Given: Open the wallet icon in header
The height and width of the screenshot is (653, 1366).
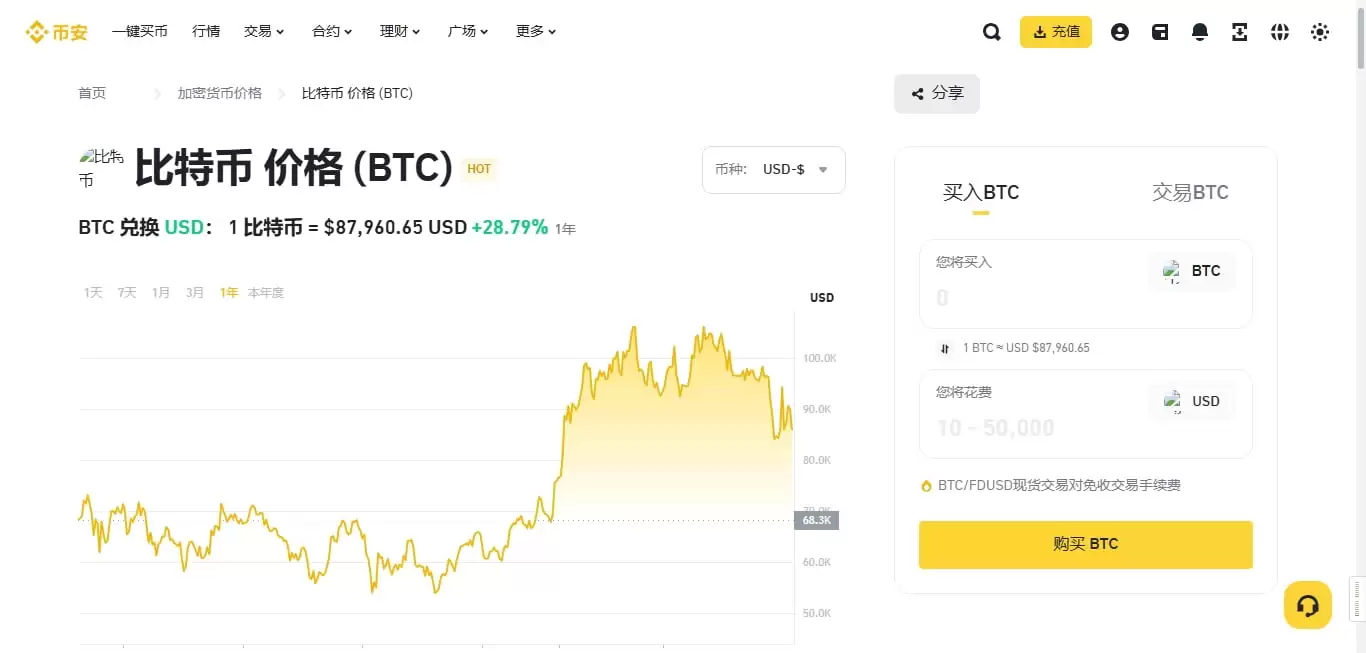Looking at the screenshot, I should point(1160,32).
